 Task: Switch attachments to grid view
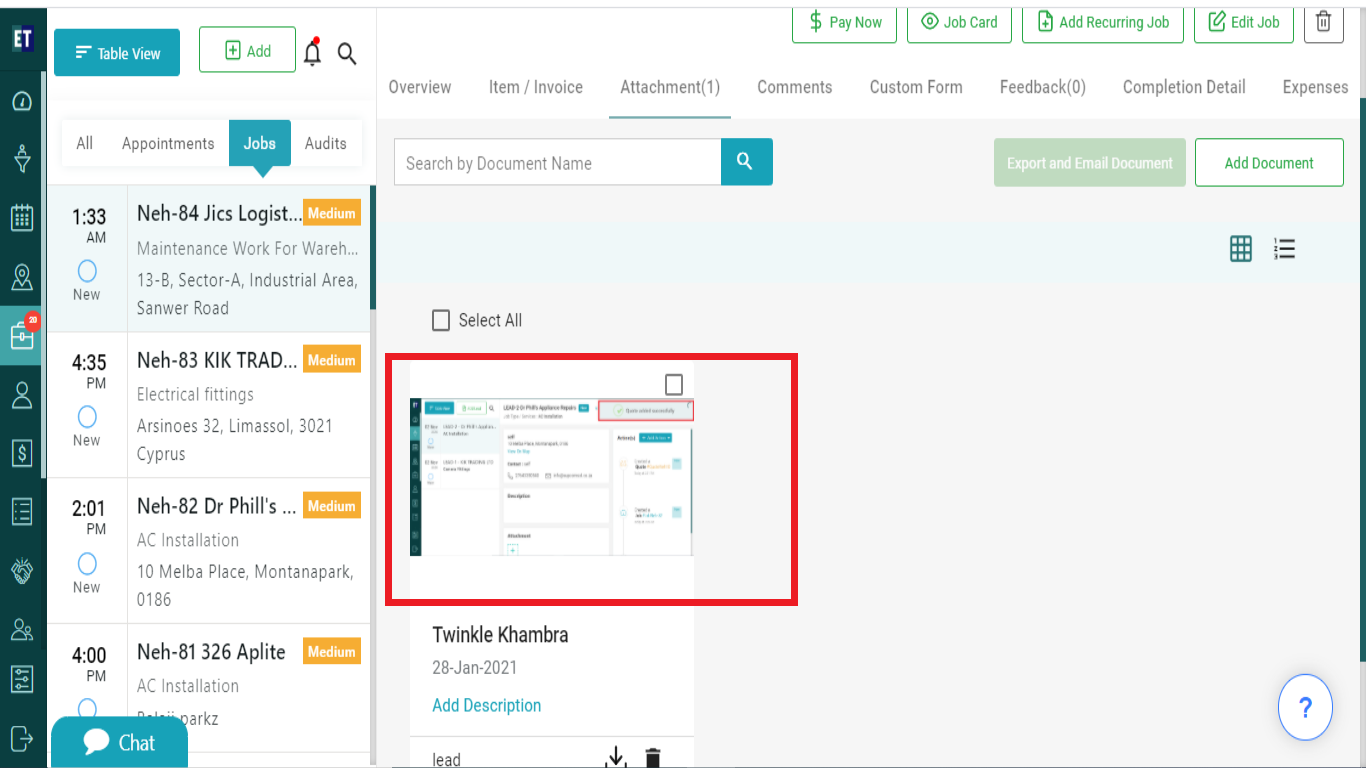(x=1241, y=249)
